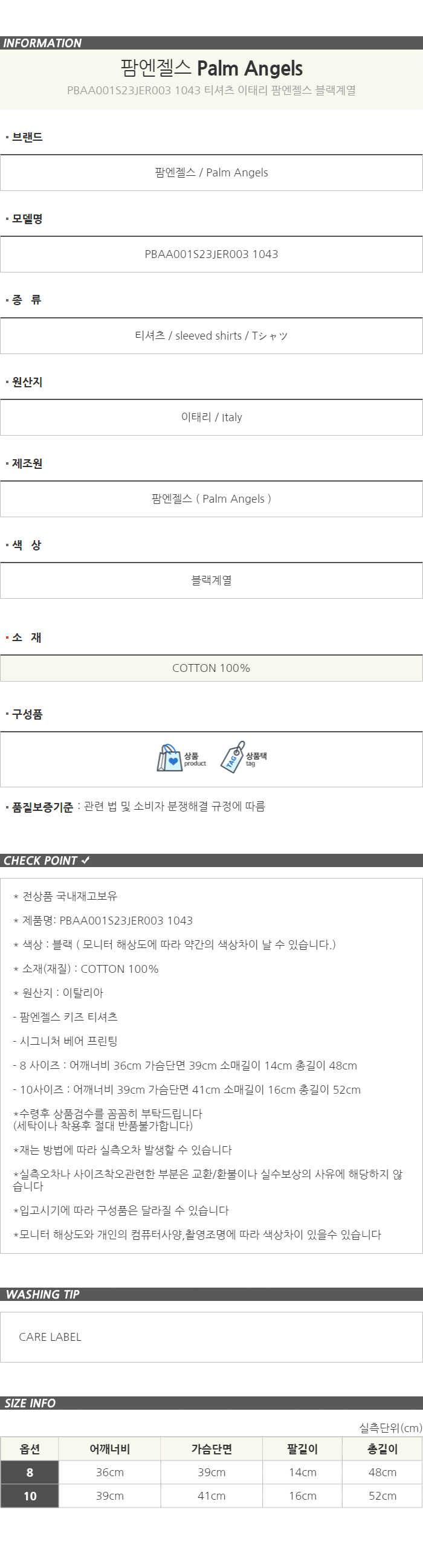Click the model name PBAA001S23JER003 1043 field
423x1568 pixels.
211,254
